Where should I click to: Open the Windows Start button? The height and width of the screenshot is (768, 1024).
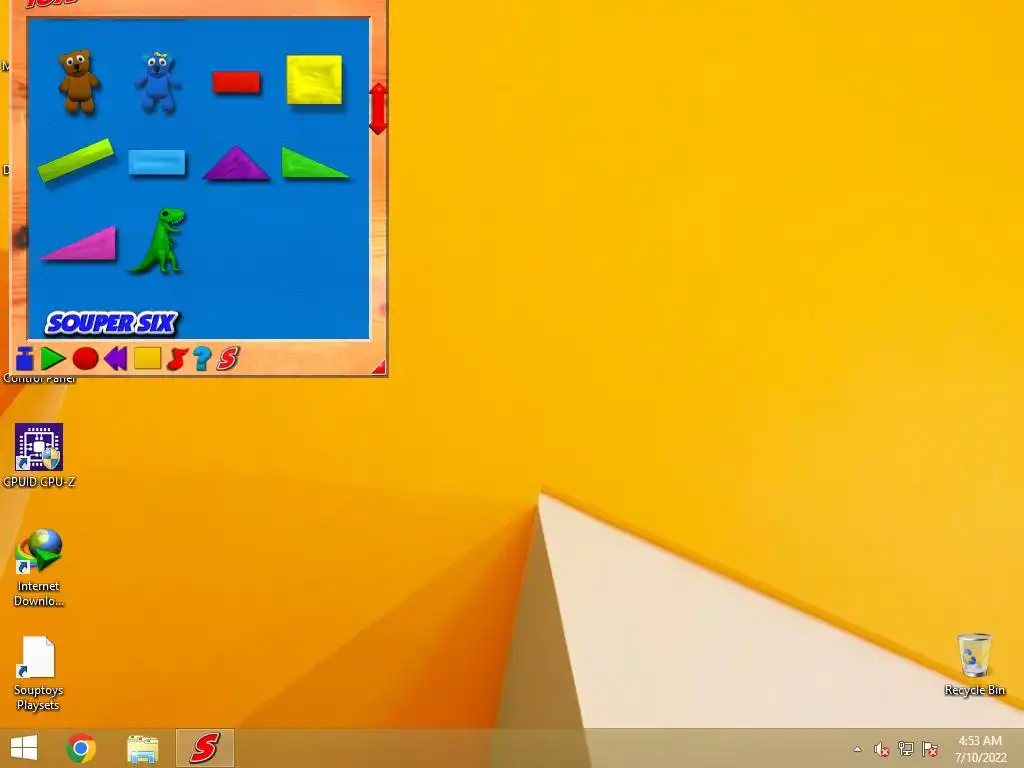[24, 748]
